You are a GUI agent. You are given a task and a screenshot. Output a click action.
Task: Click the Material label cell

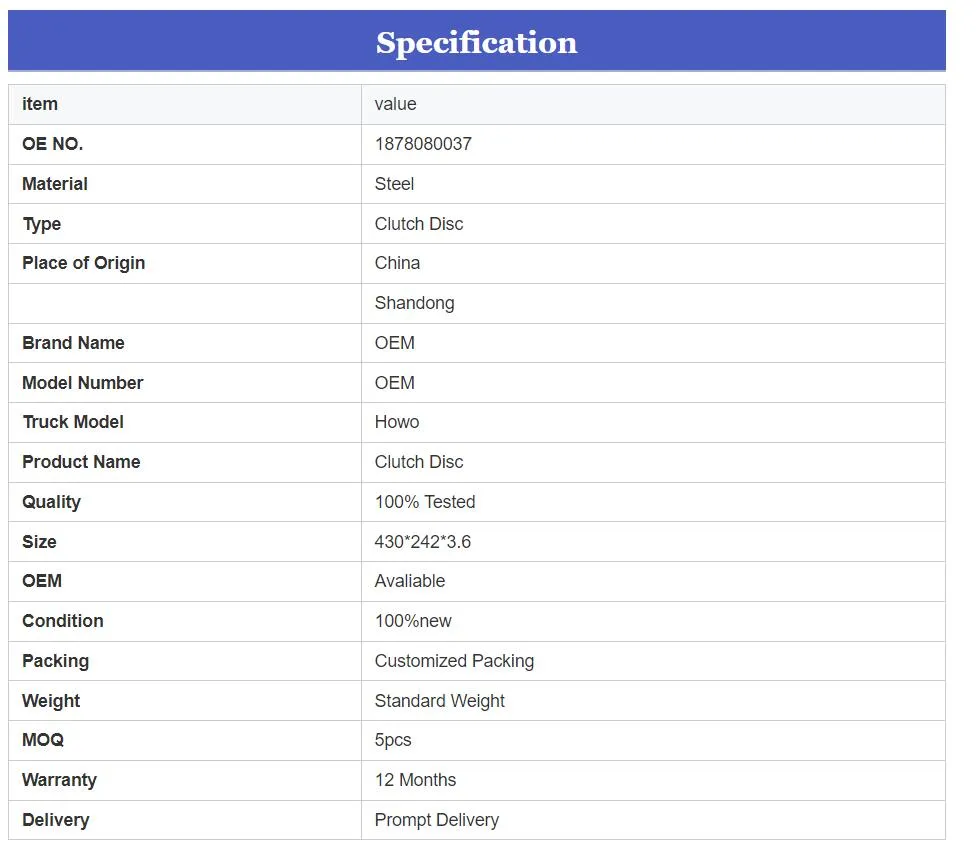[x=55, y=184]
